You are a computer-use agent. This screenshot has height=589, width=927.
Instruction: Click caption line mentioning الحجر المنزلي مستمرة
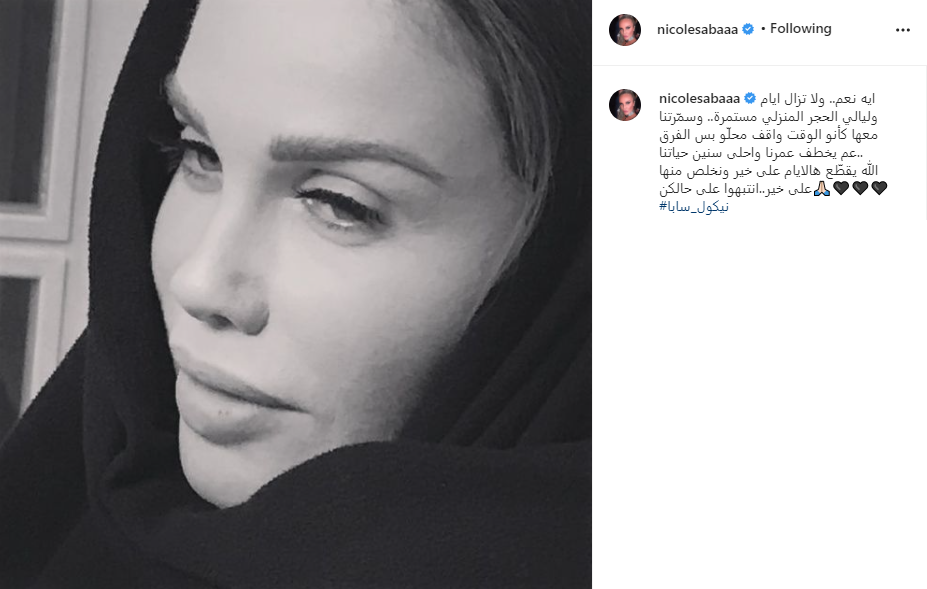pos(769,117)
